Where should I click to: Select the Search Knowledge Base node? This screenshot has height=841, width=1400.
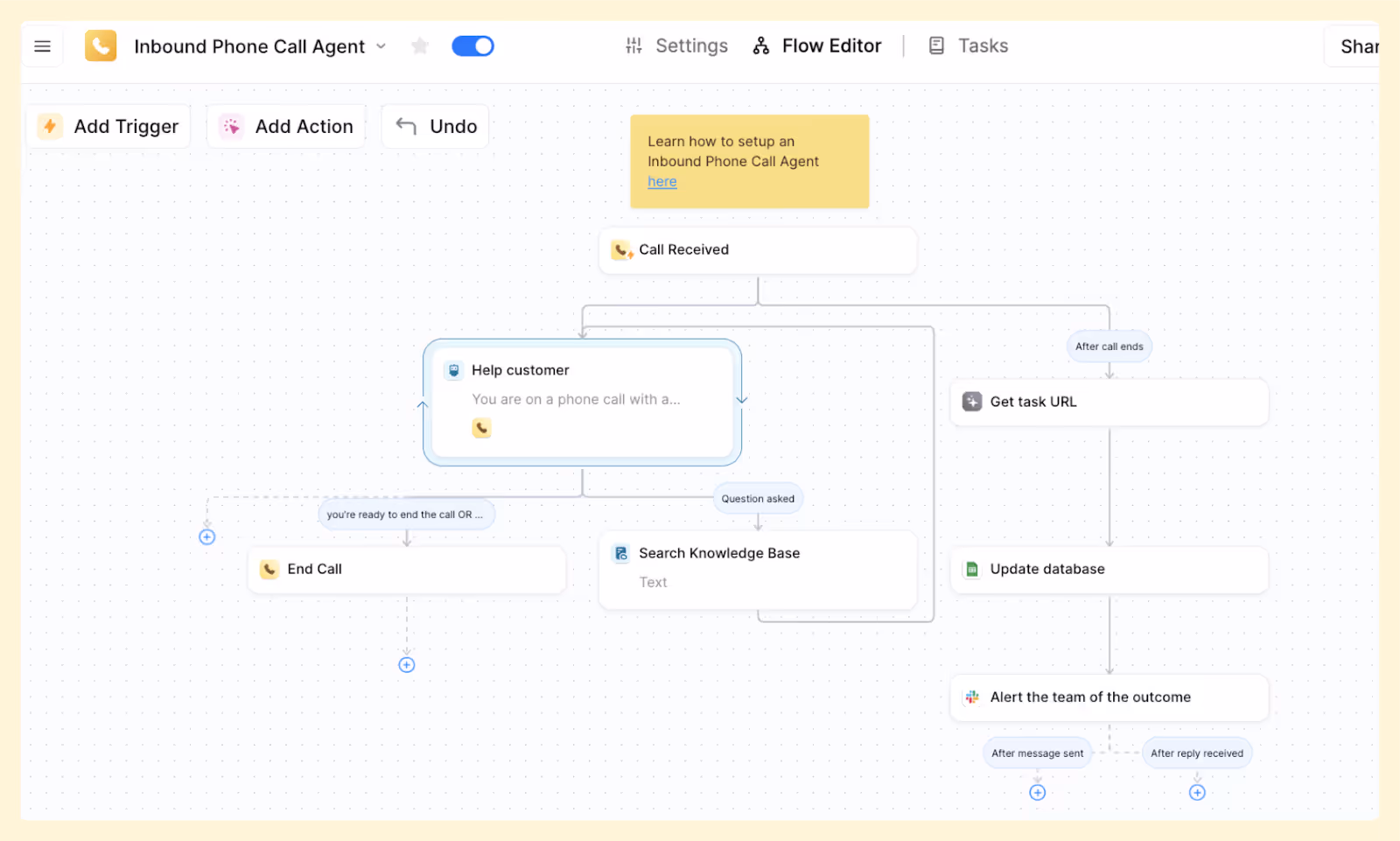tap(758, 570)
